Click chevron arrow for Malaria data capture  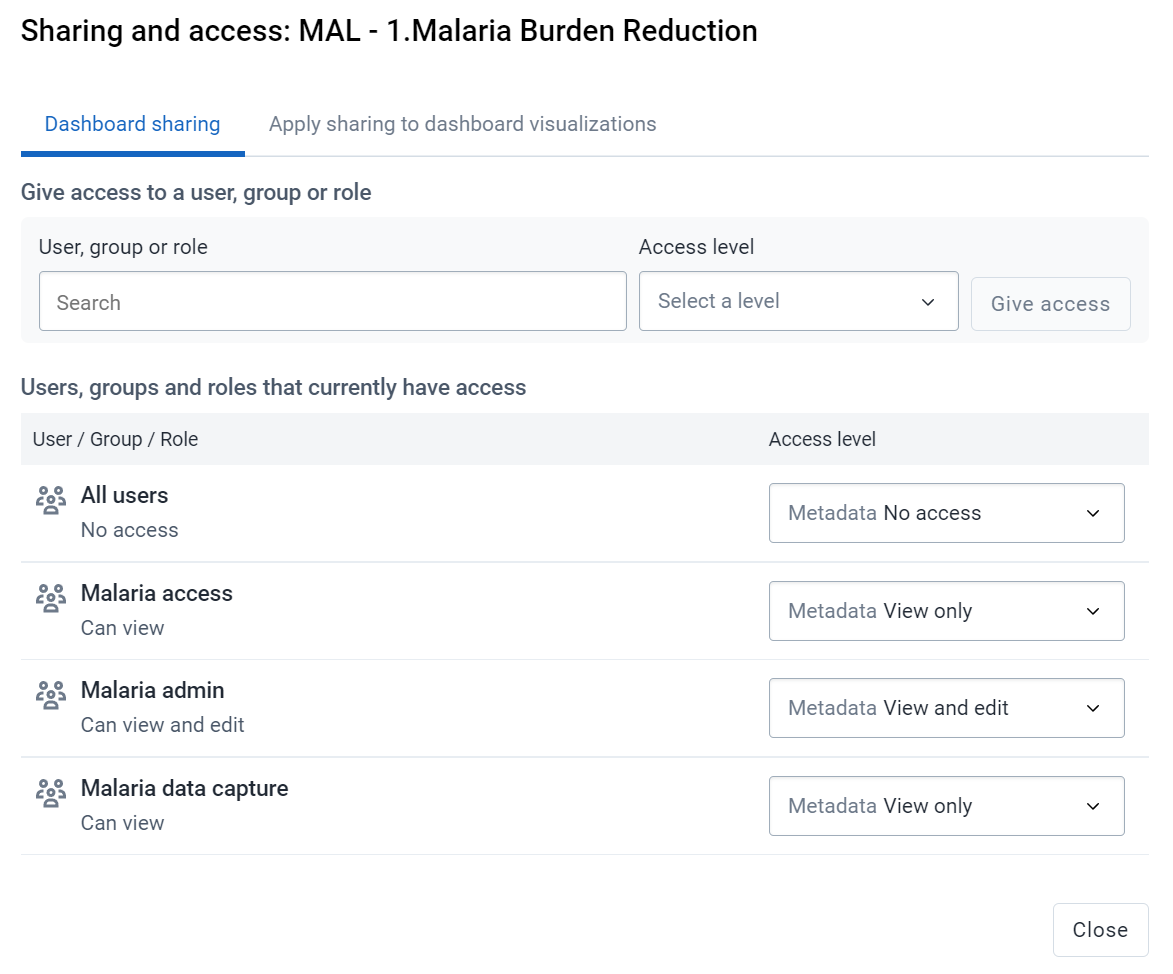(1093, 806)
